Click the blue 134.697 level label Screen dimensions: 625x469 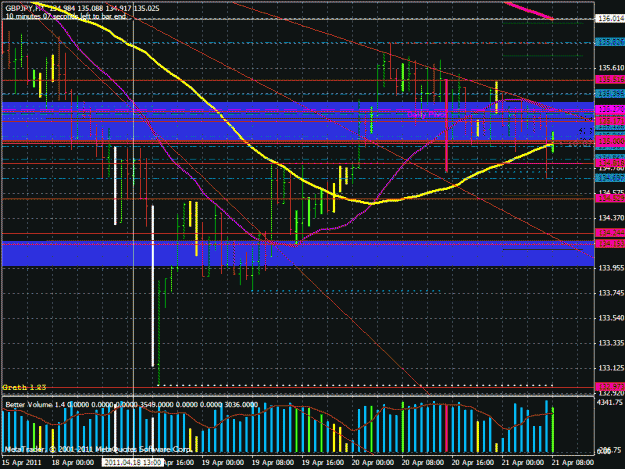tap(610, 178)
